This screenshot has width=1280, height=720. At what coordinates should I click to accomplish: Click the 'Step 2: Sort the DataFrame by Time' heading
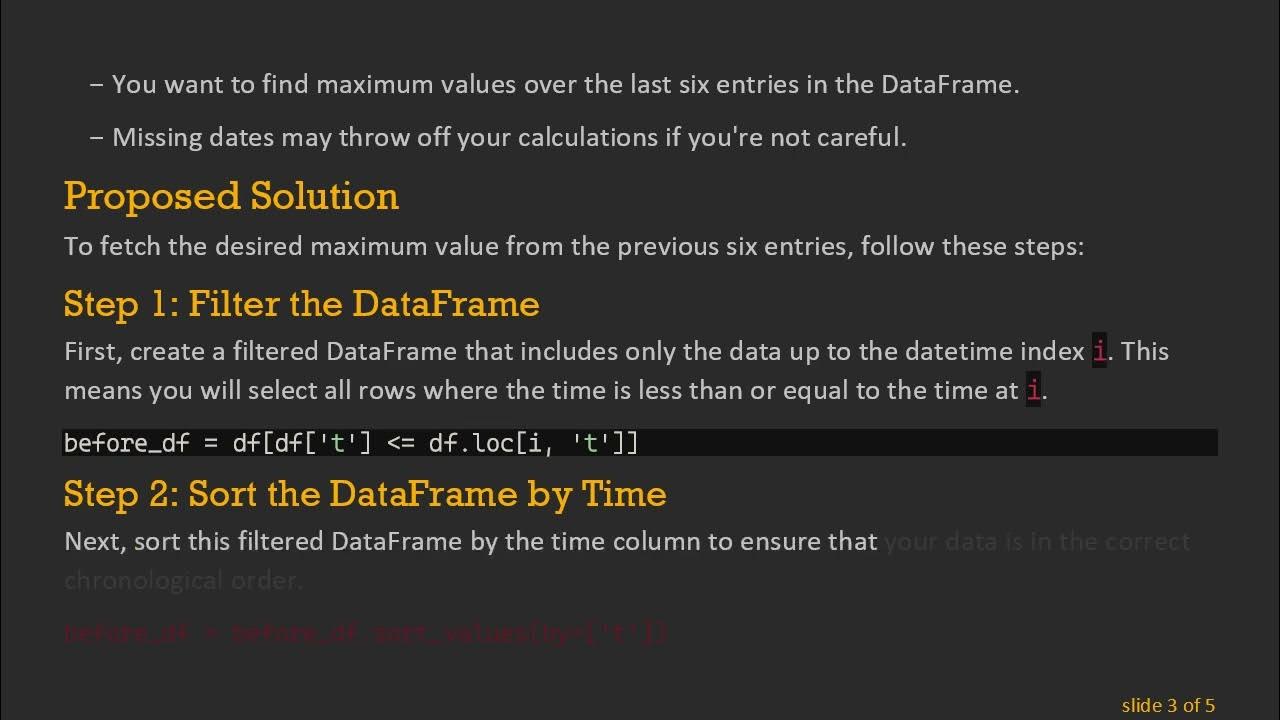(365, 493)
